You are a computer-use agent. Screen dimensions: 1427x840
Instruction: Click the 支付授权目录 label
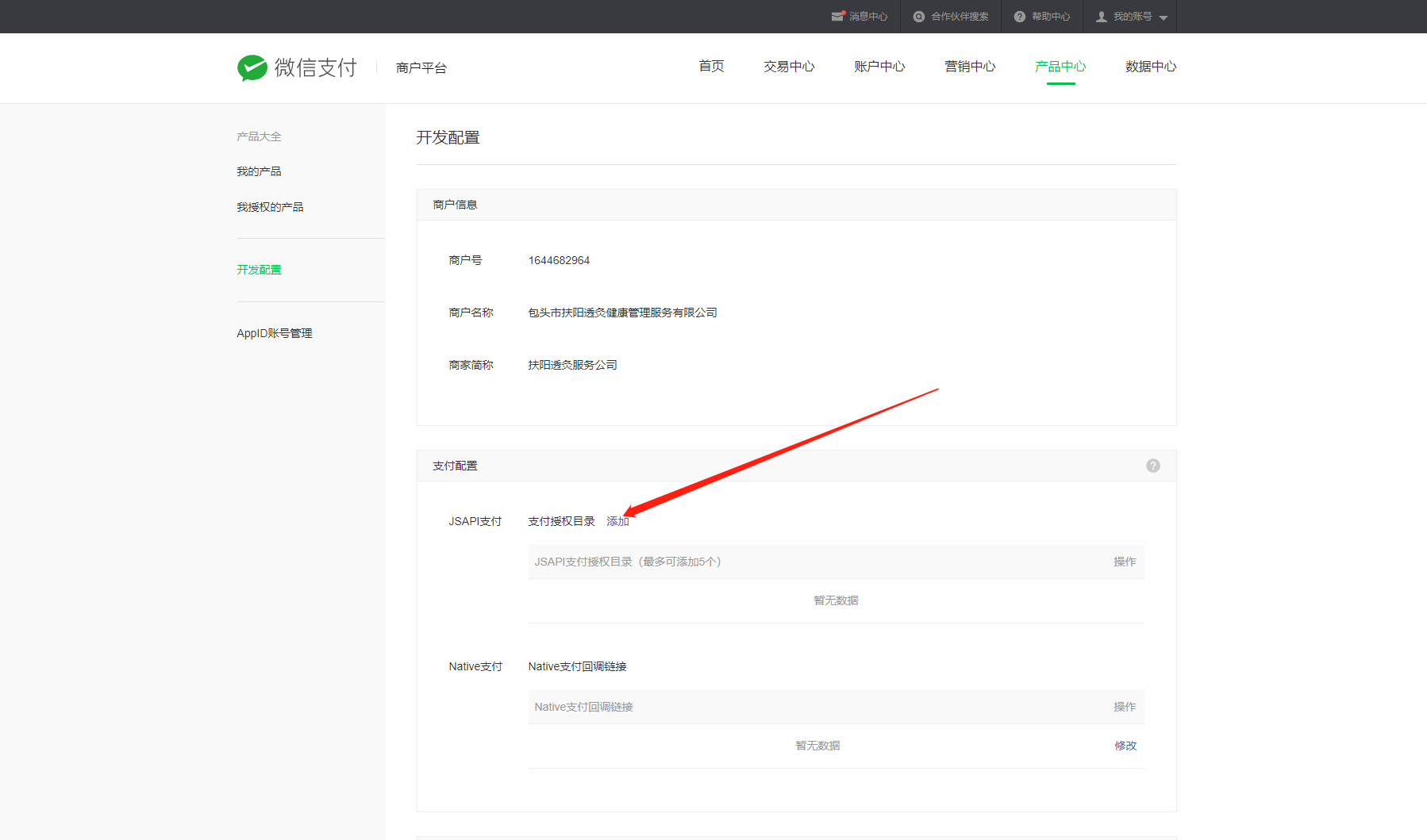[x=561, y=521]
